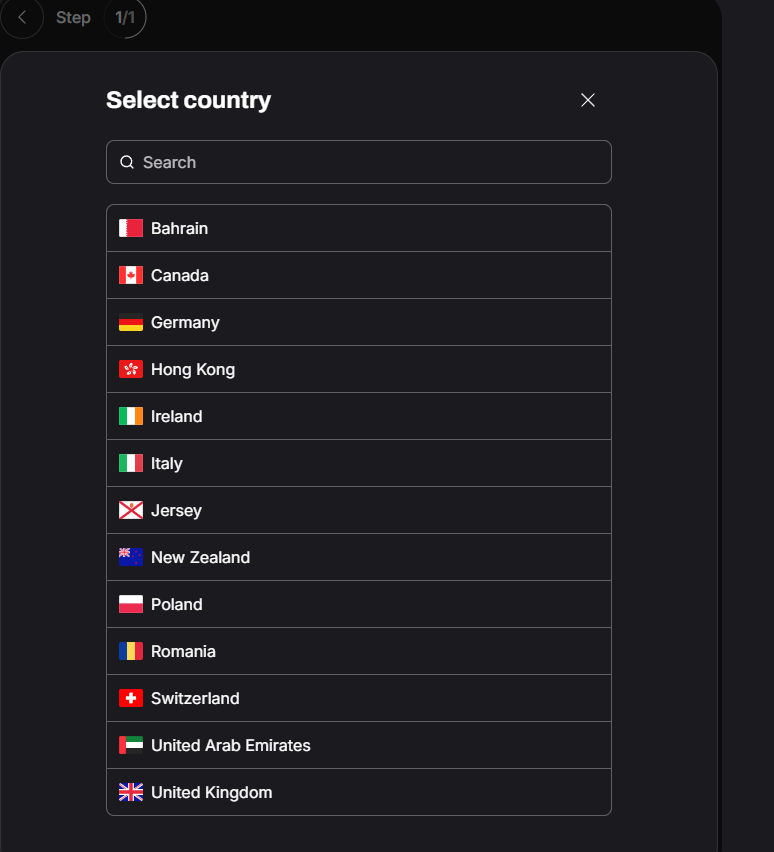Click the search magnifier icon
Screen dimensions: 774x852
click(127, 162)
